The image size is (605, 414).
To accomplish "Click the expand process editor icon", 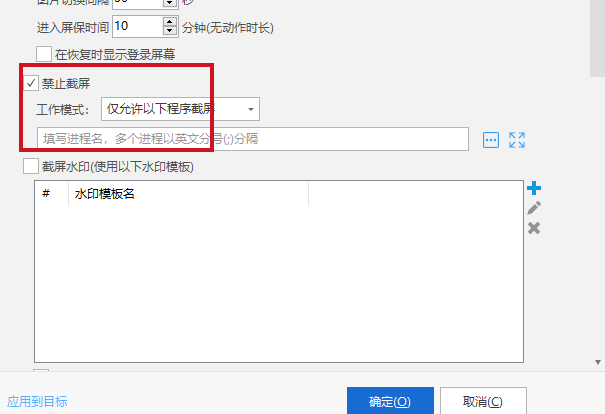I will tap(517, 140).
